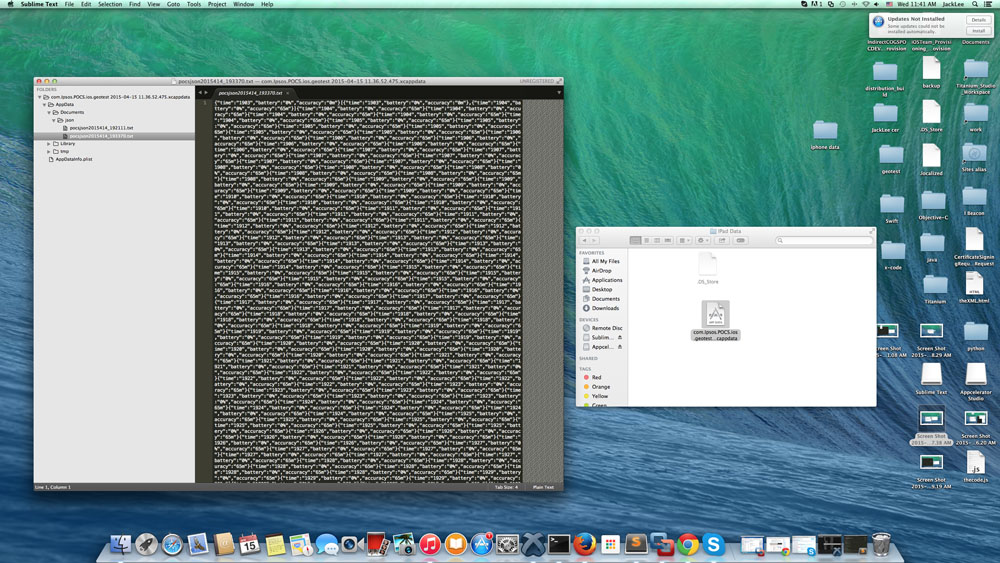Select Downloads in Finder sidebar
Screen dimensions: 1000x563
tap(601, 308)
